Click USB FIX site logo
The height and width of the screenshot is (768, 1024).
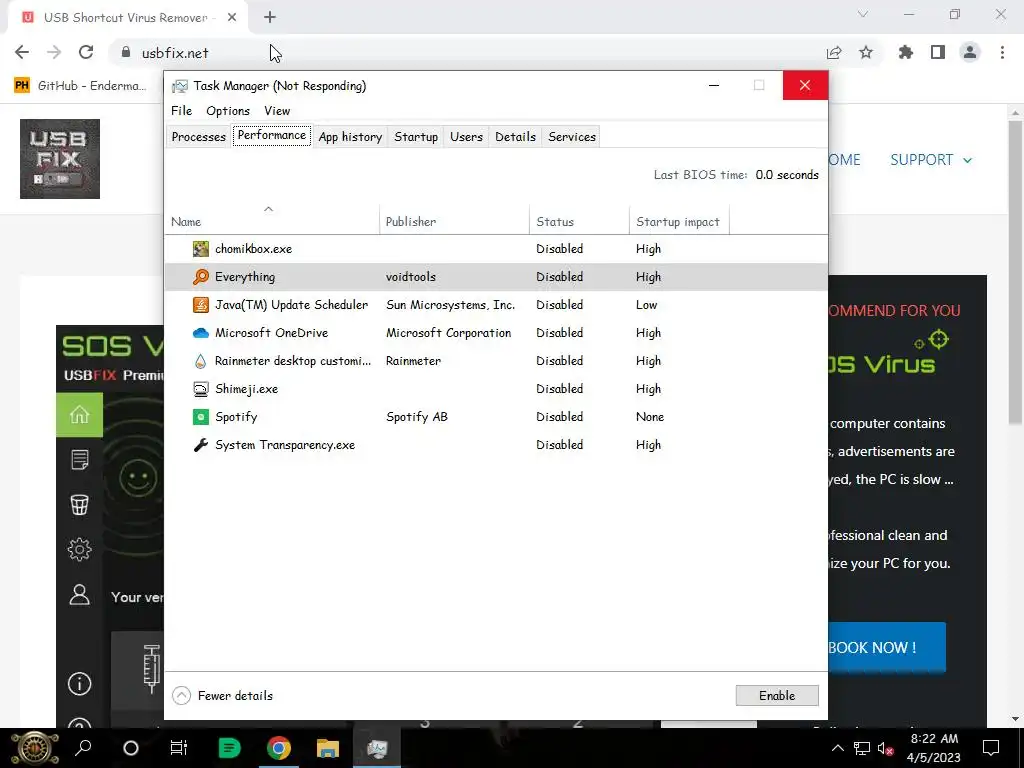click(60, 159)
